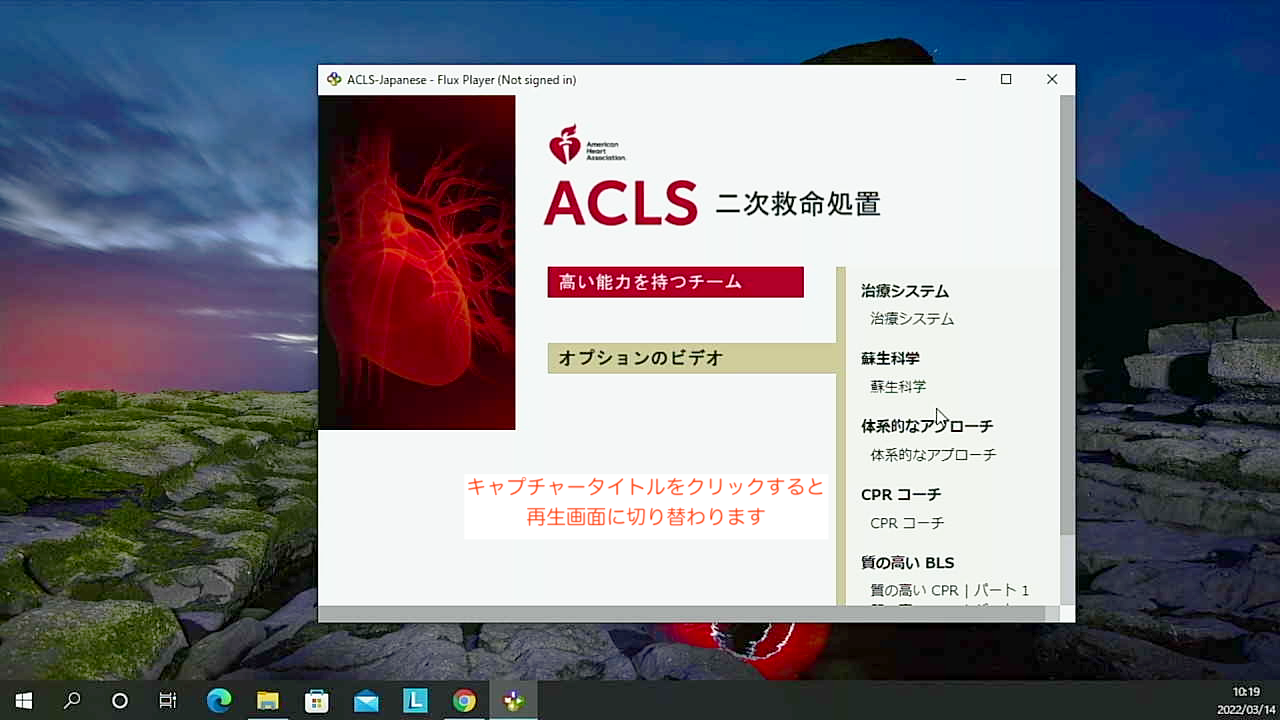Screen dimensions: 1280x720
Task: Open the 治療システム video link under its heading
Action: tap(912, 319)
